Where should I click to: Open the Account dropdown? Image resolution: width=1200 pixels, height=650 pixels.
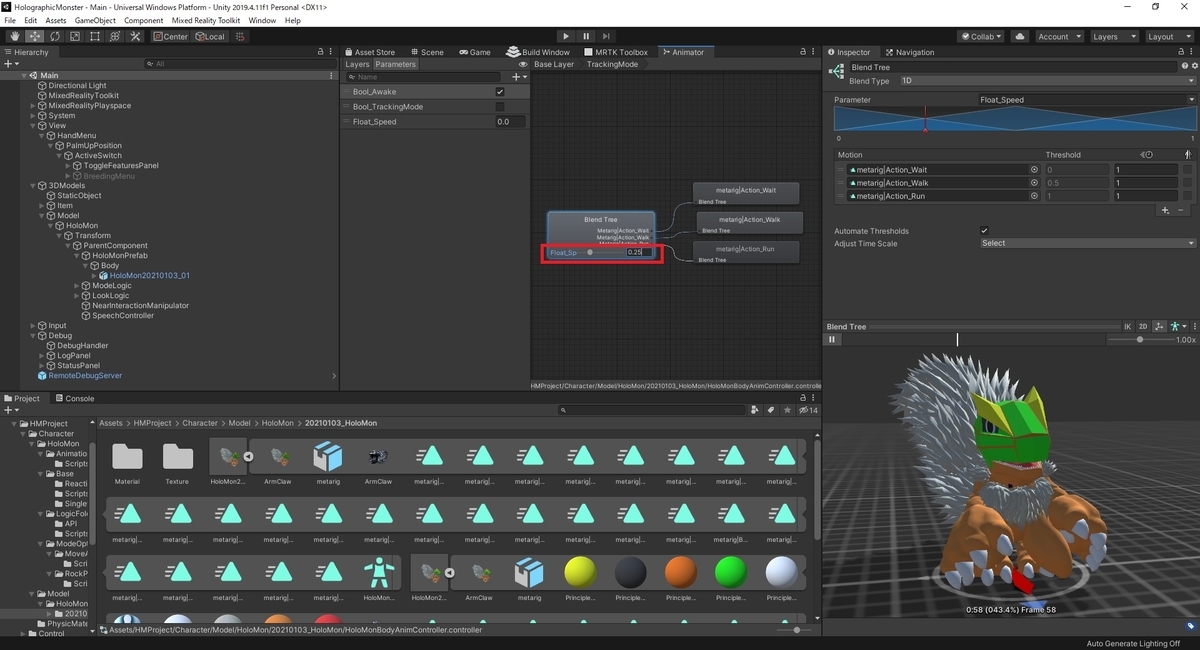pos(1058,36)
